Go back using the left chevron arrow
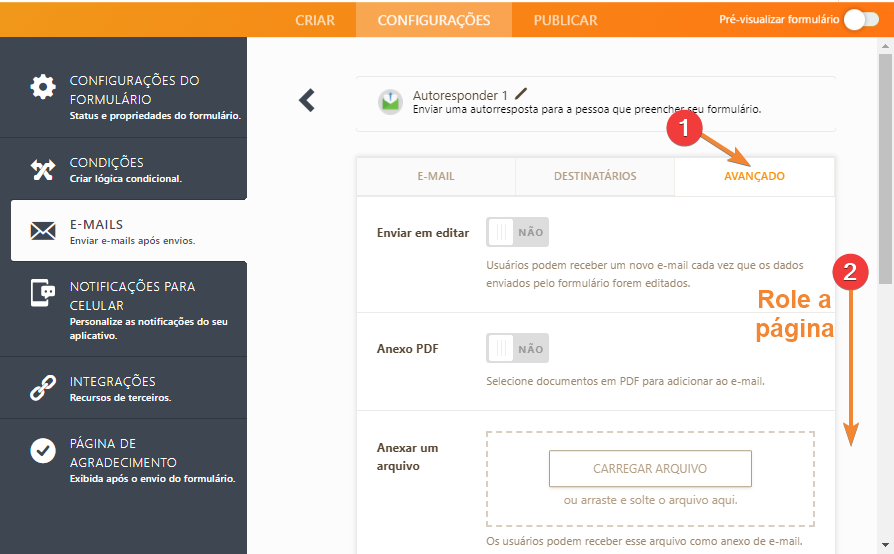The width and height of the screenshot is (894, 554). click(x=307, y=100)
